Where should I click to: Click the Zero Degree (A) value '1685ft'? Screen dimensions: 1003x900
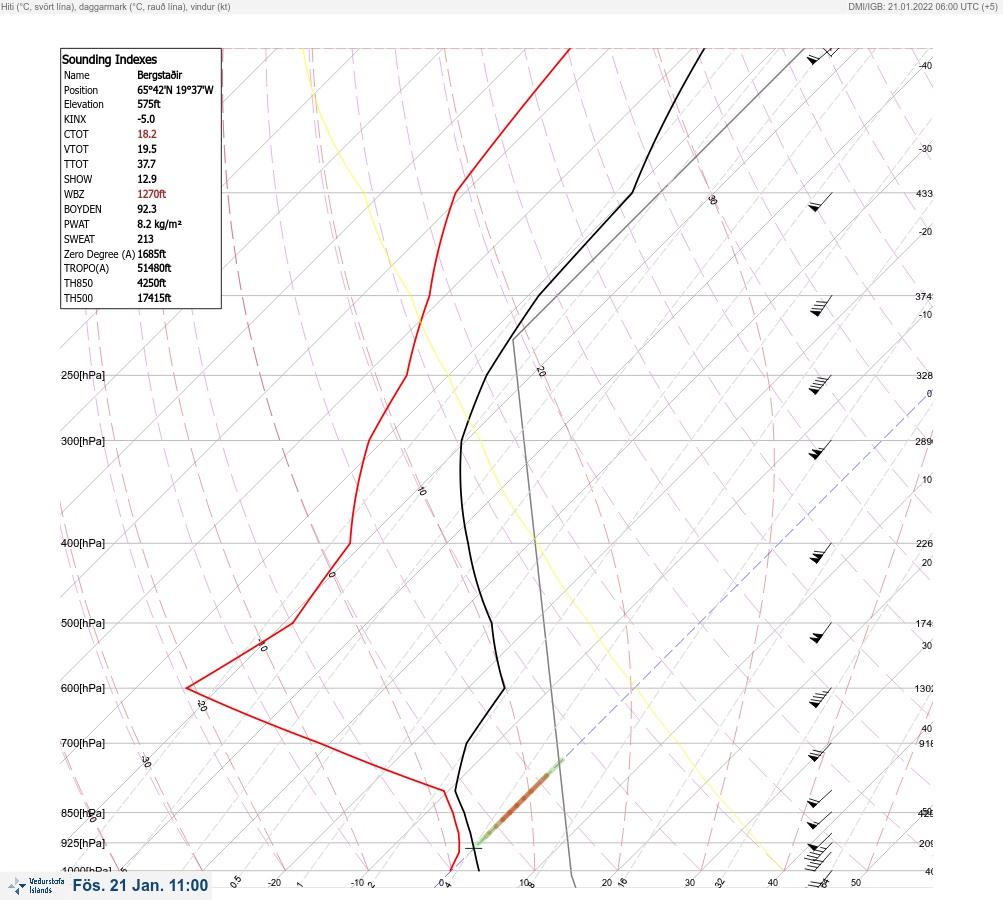152,254
